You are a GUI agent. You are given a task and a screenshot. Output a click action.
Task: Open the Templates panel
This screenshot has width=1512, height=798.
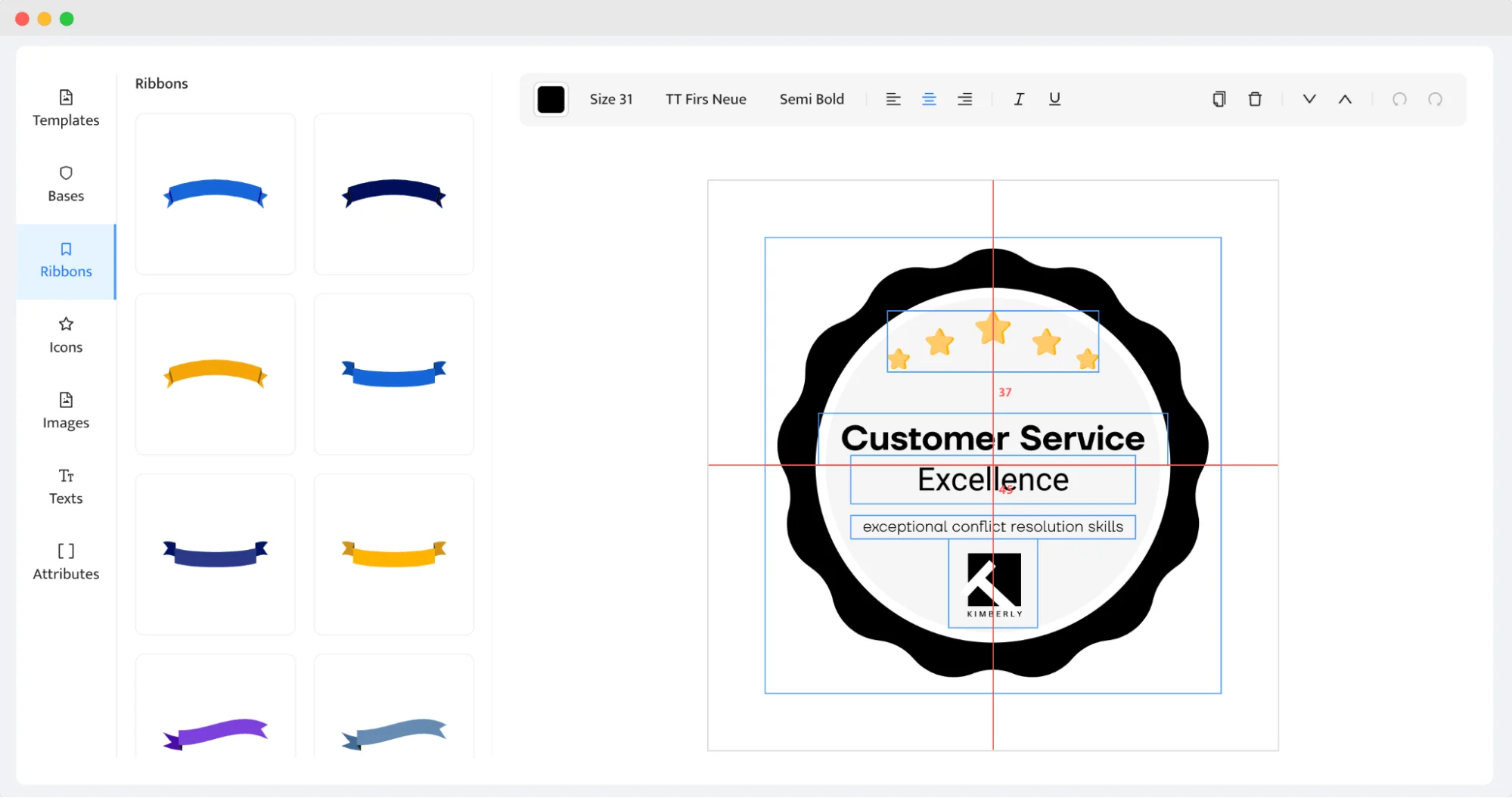[x=66, y=109]
